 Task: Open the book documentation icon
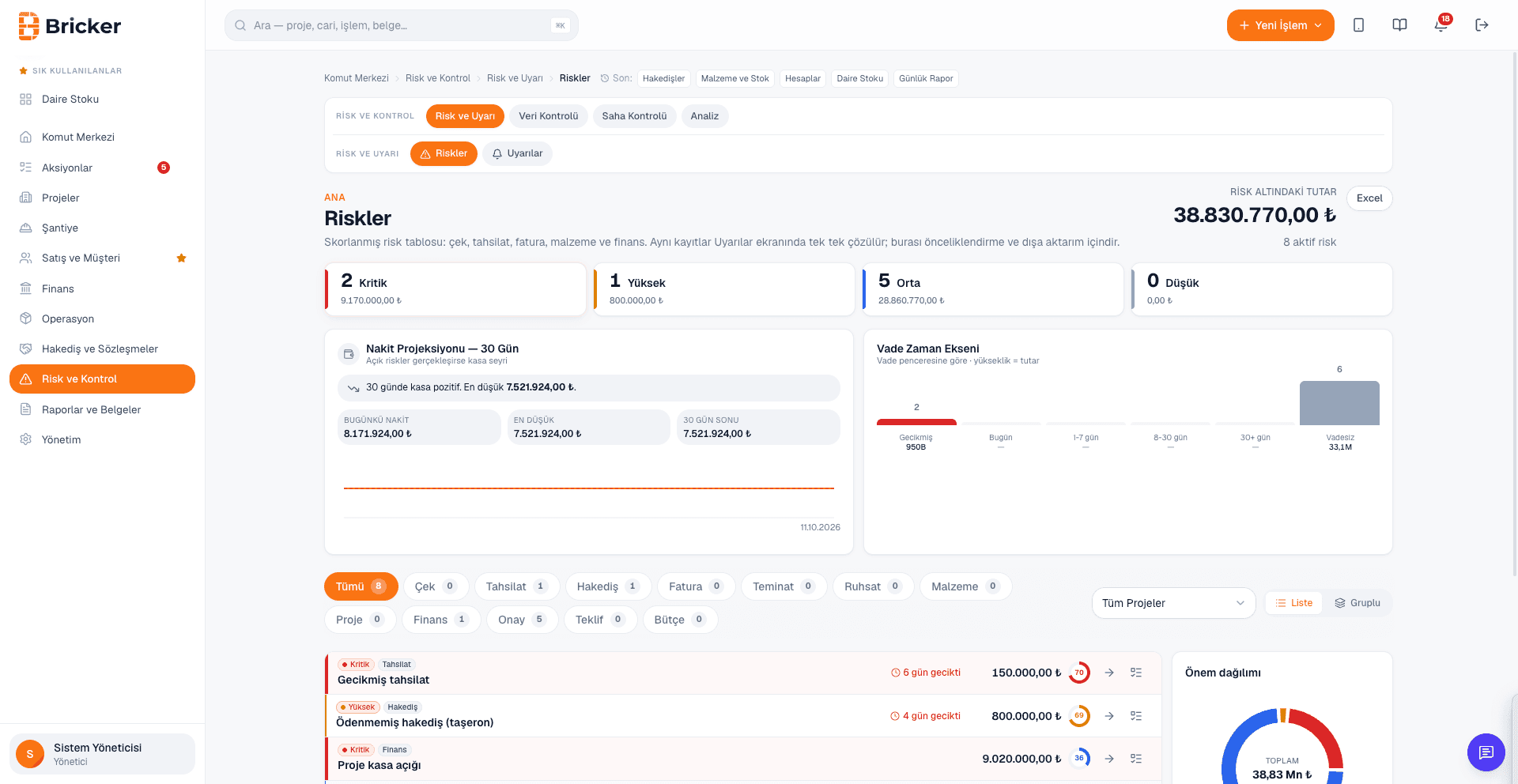(x=1399, y=25)
